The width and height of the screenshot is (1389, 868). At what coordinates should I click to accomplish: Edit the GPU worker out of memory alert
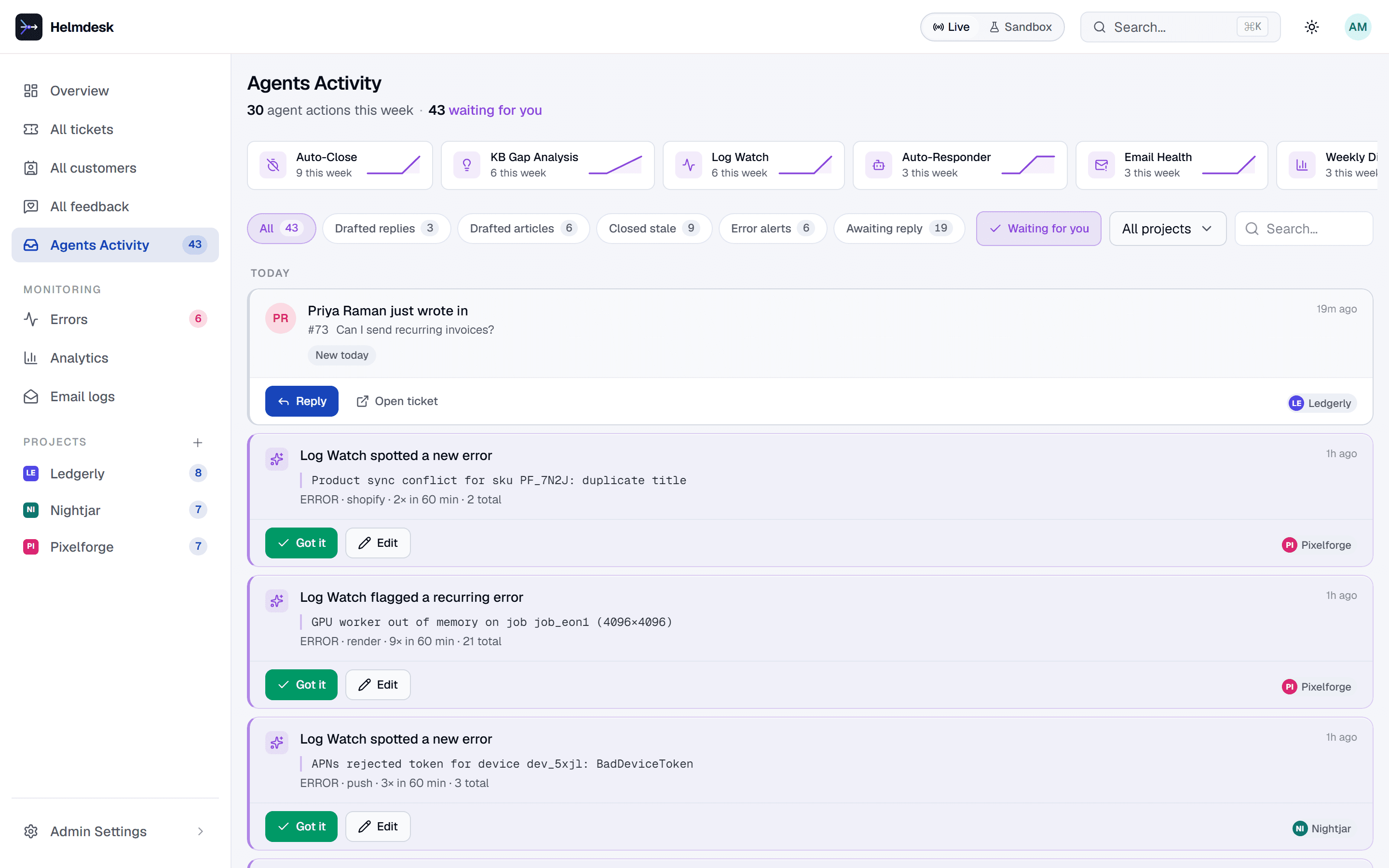tap(378, 685)
